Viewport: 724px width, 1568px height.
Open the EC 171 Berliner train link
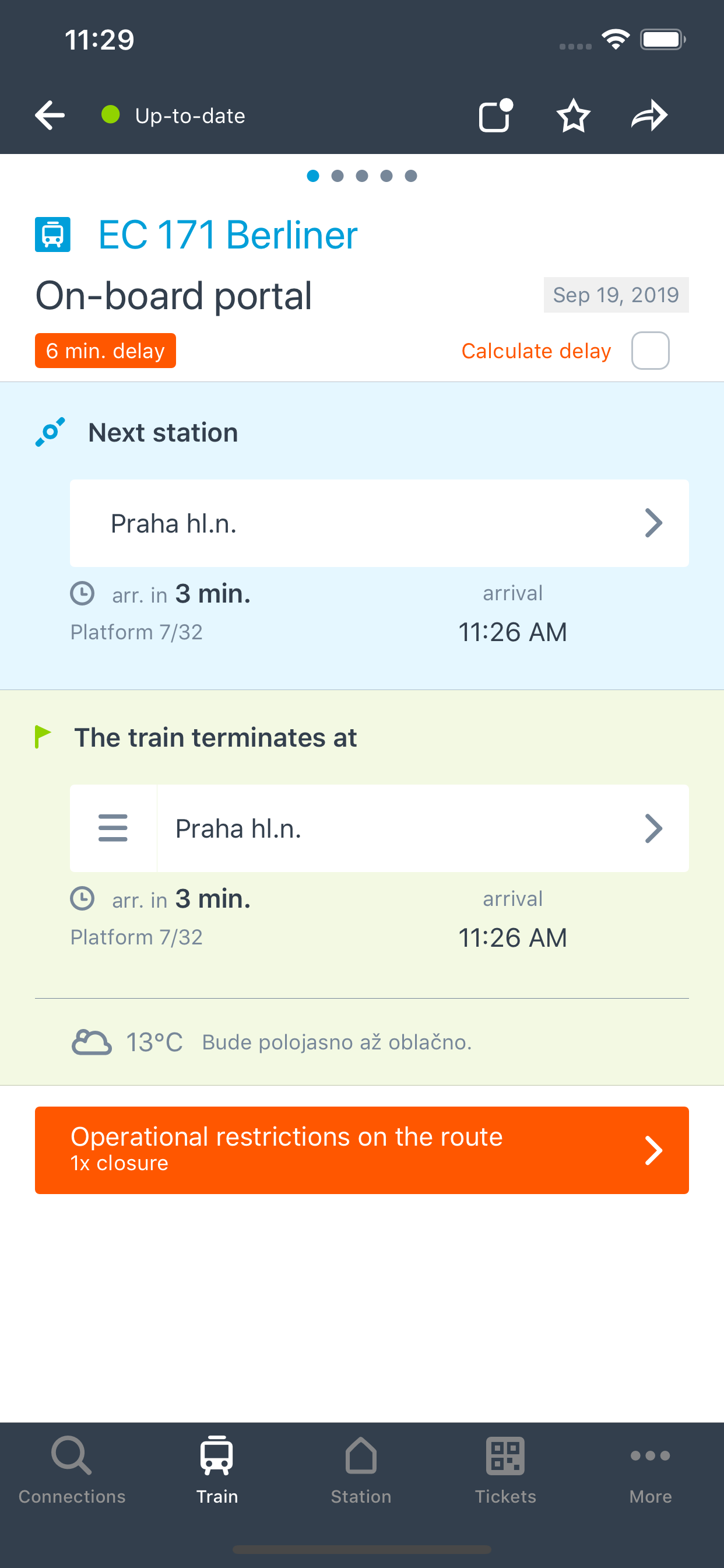coord(227,235)
